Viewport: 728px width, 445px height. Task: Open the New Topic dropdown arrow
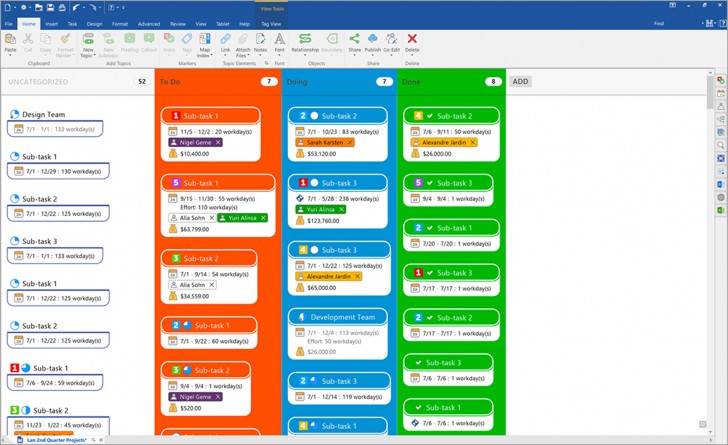pos(95,55)
